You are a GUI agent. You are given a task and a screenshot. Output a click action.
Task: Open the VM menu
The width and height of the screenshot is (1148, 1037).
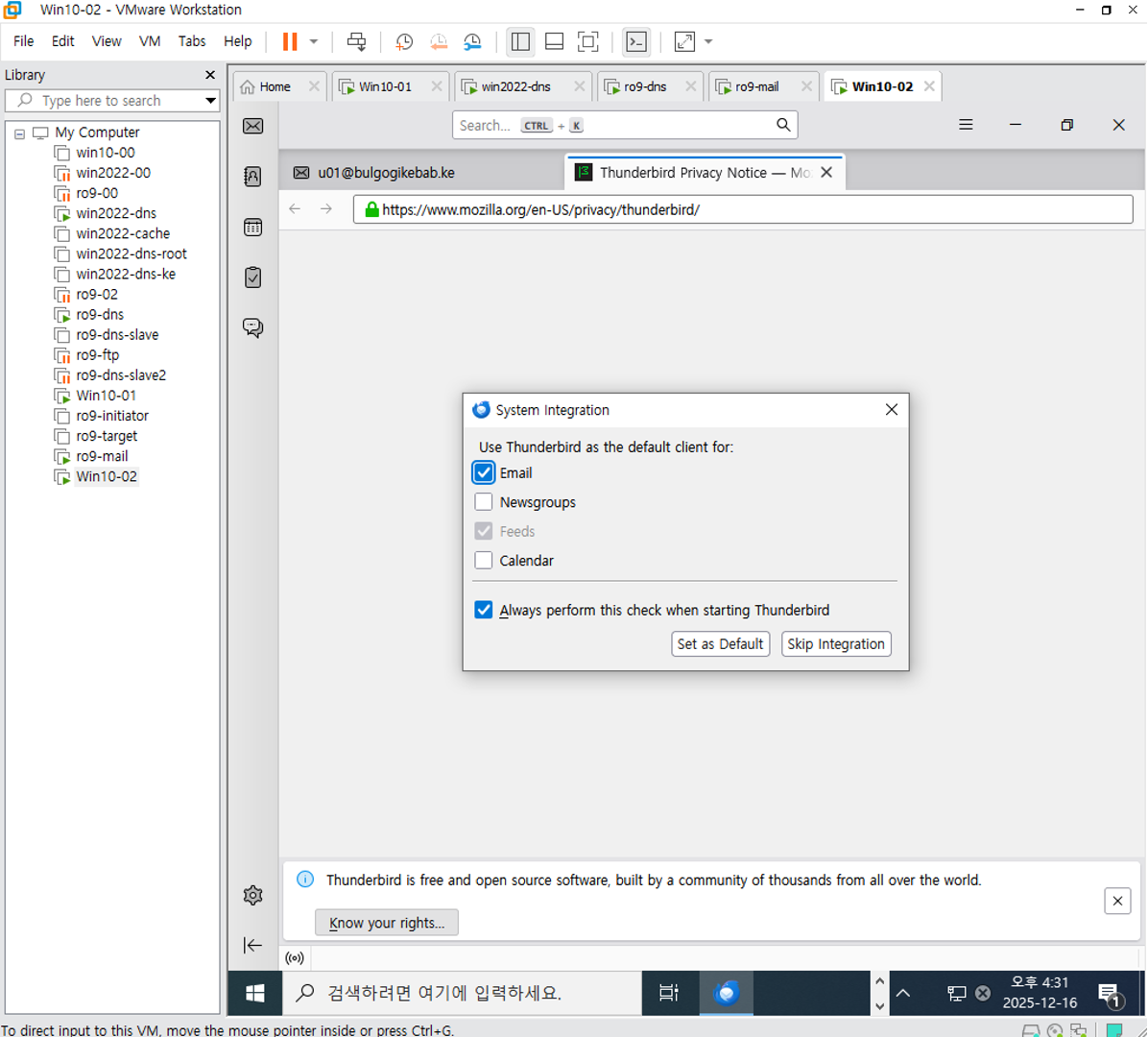click(x=150, y=41)
